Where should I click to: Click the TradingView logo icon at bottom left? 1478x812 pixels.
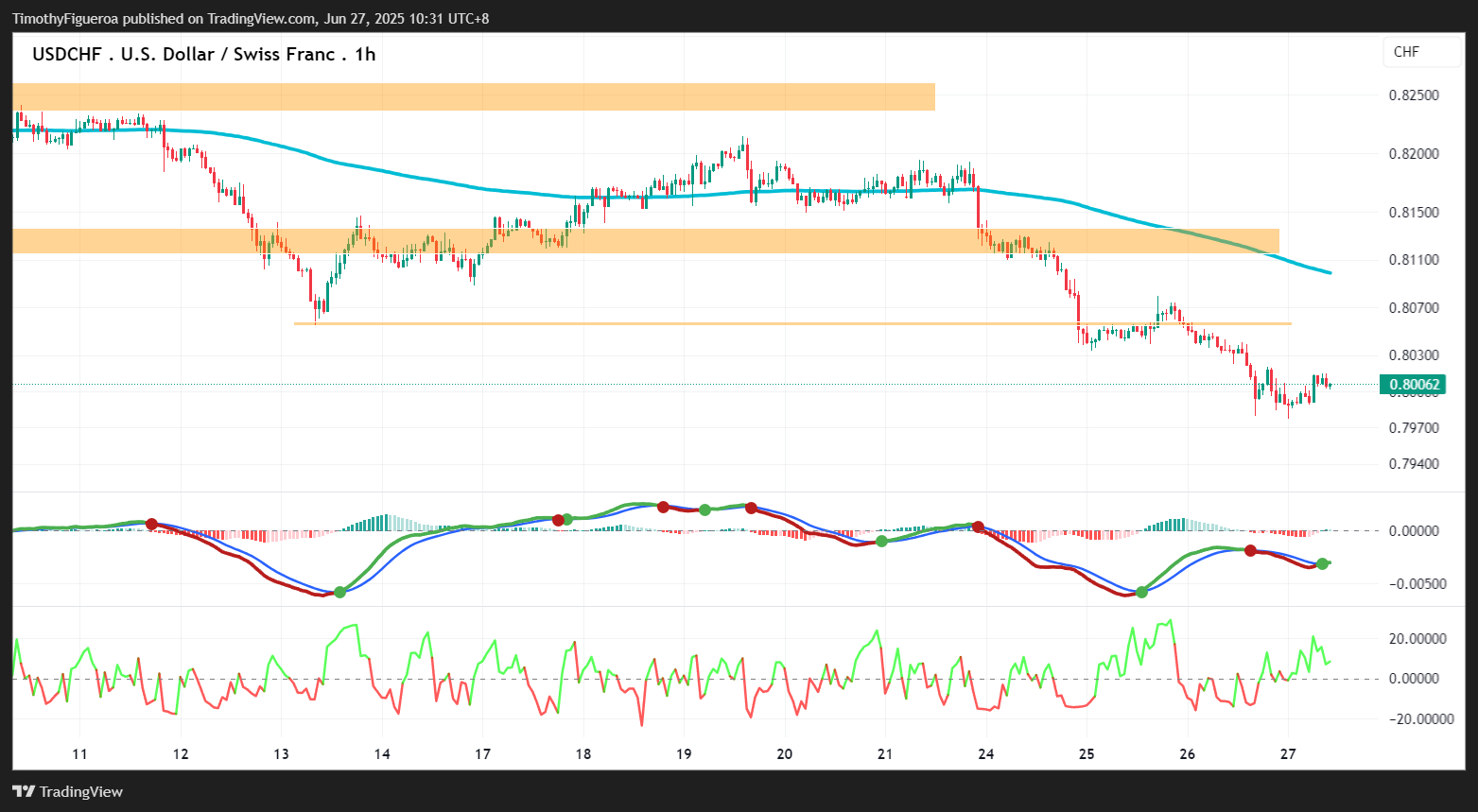(24, 791)
